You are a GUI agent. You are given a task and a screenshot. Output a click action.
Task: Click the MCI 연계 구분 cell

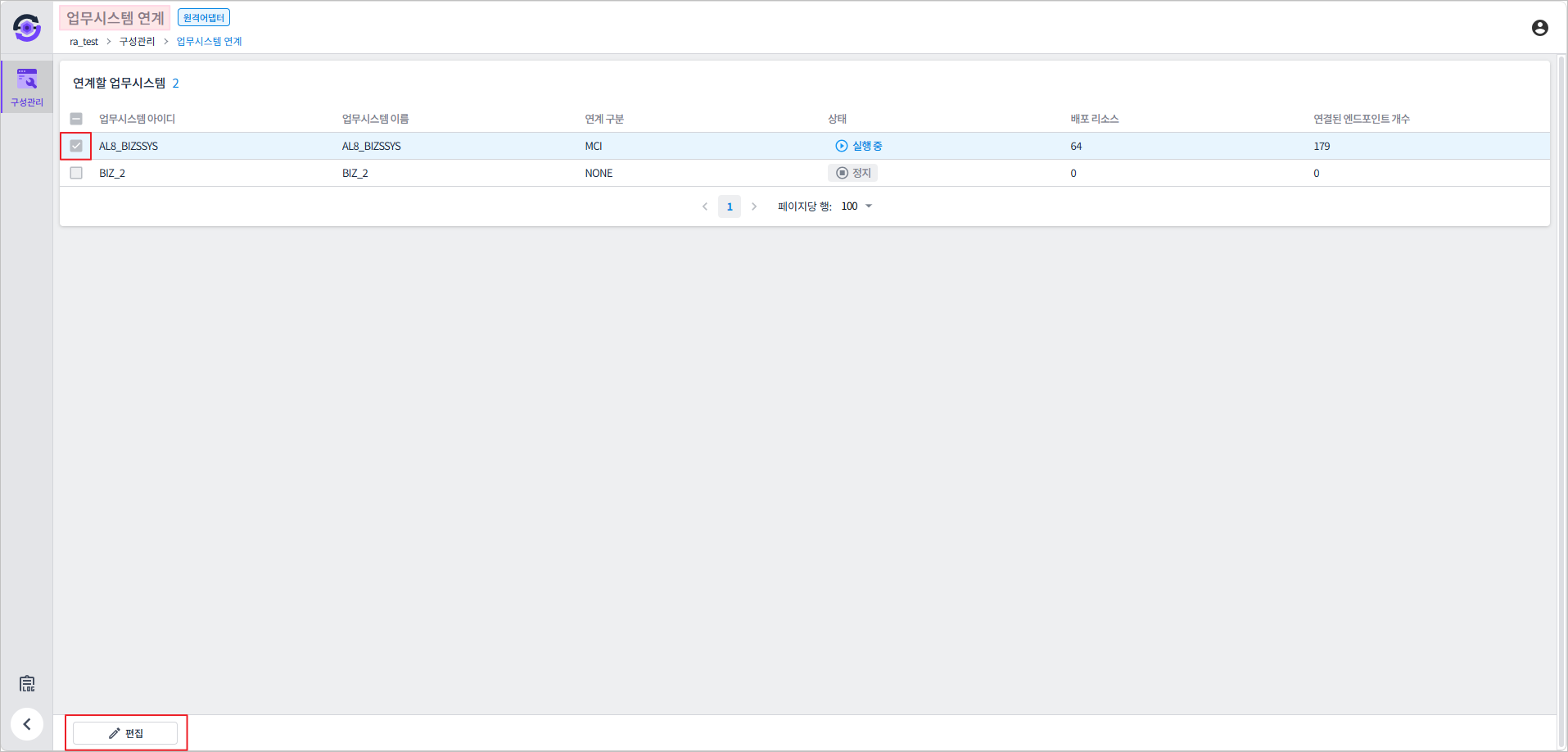(x=594, y=146)
